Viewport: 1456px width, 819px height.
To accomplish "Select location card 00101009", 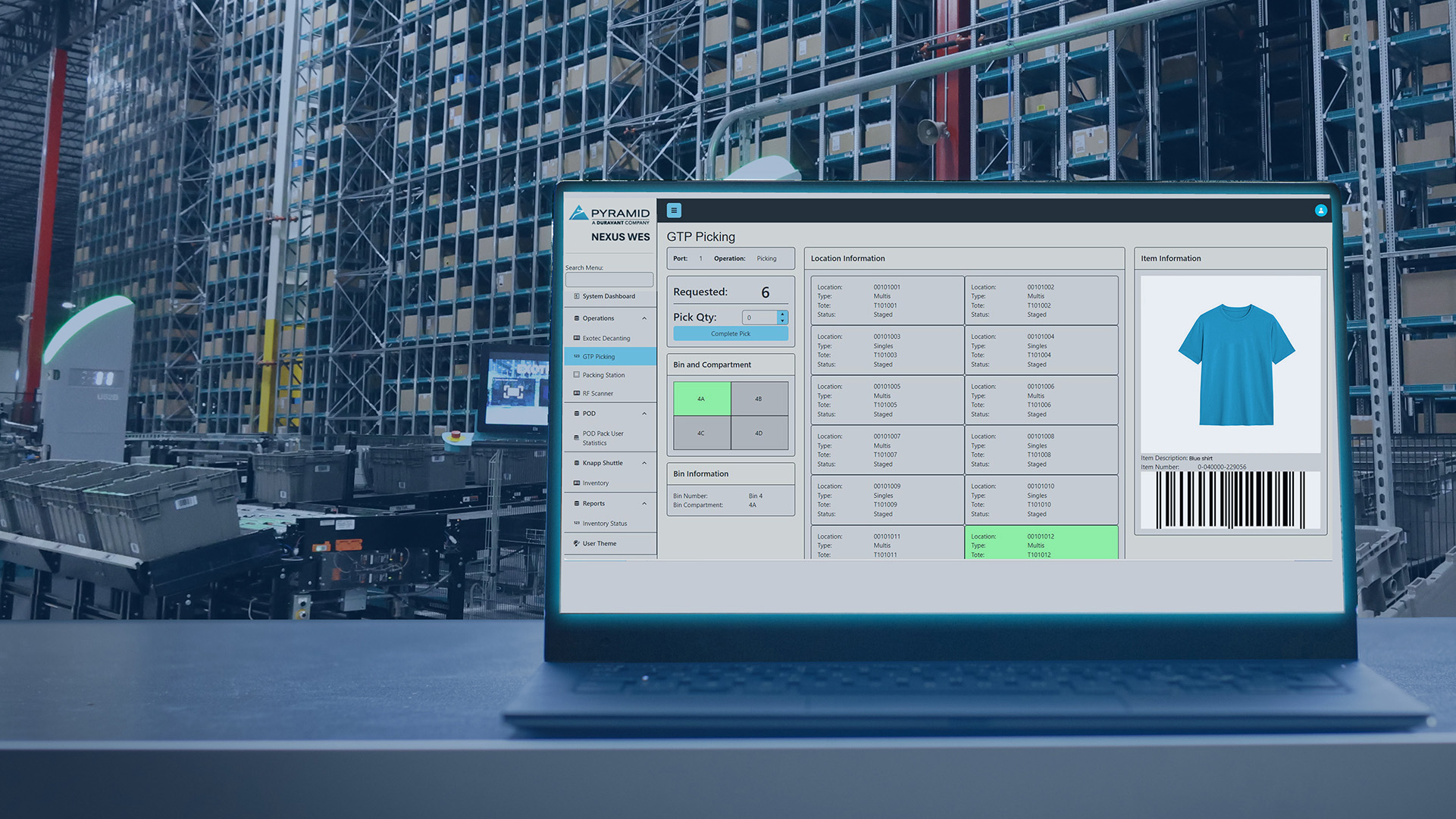I will (x=888, y=500).
